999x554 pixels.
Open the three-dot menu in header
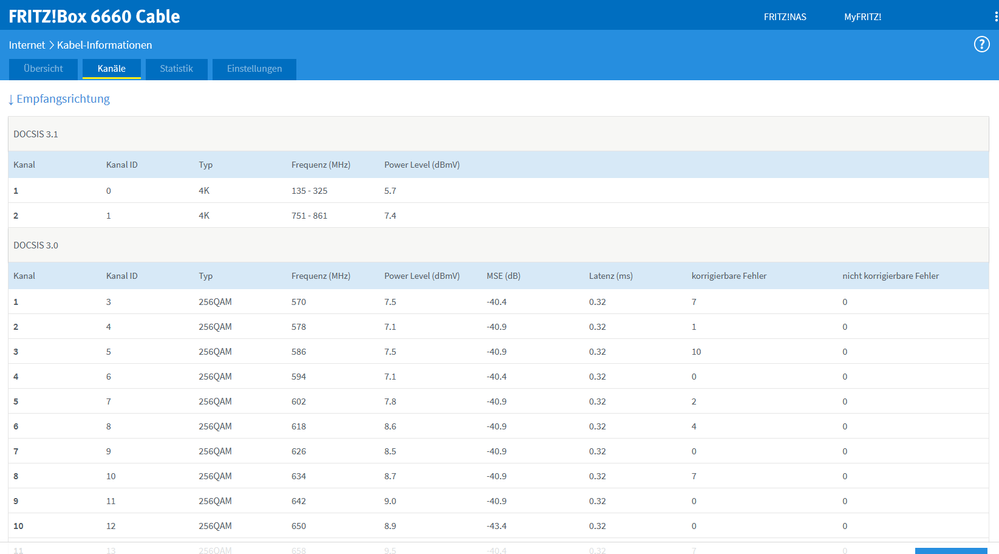tap(995, 17)
